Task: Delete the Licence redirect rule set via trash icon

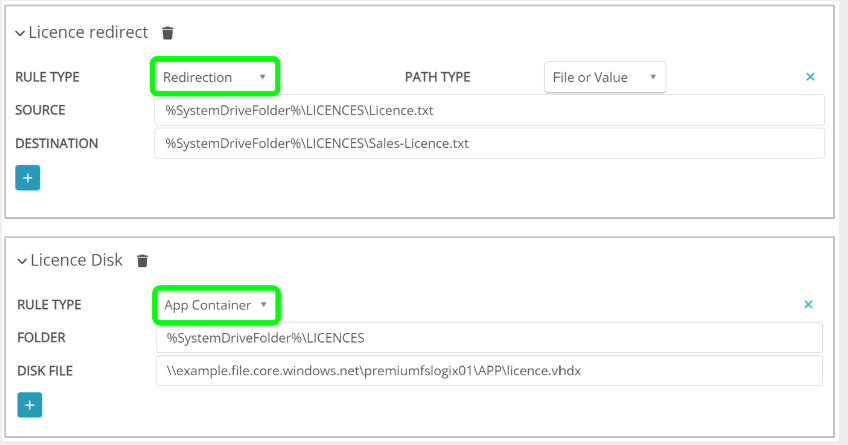Action: point(168,33)
